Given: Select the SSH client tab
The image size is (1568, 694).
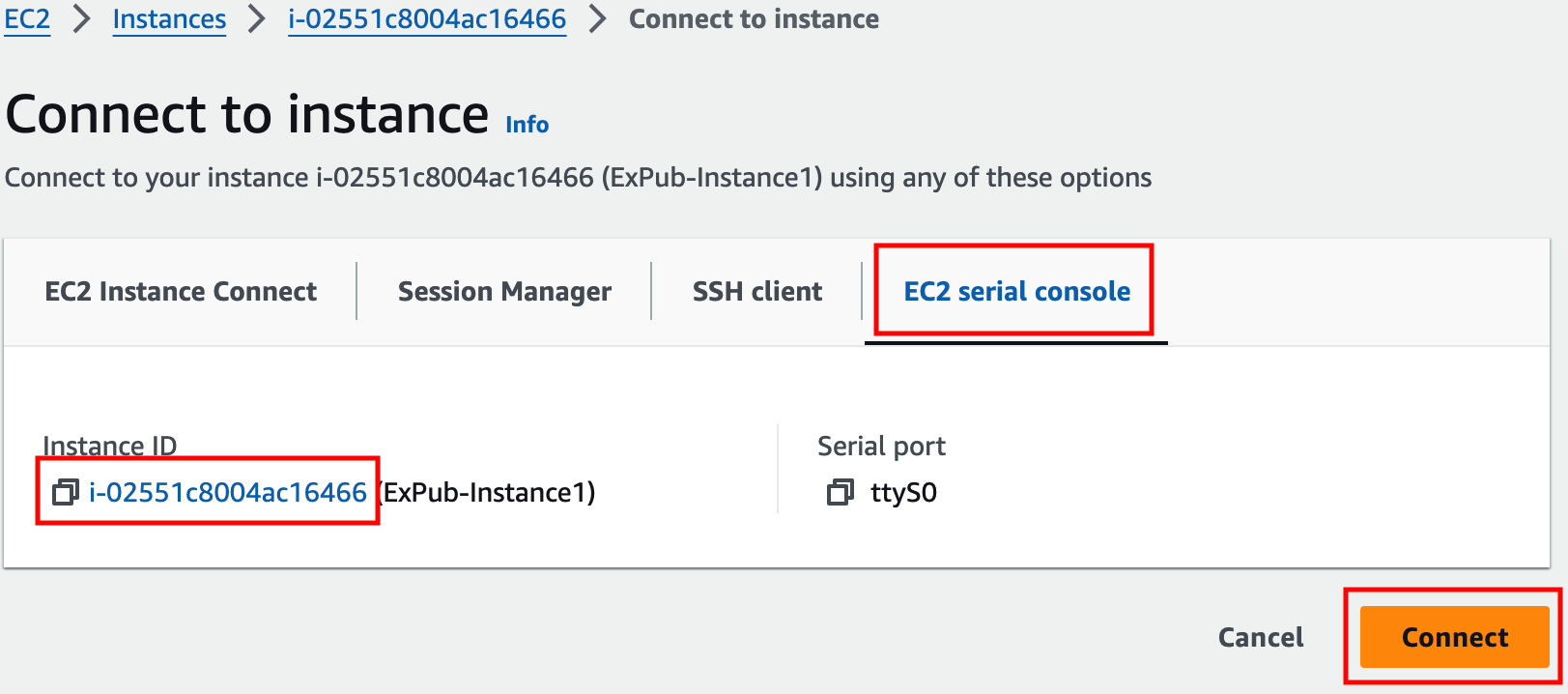Looking at the screenshot, I should click(757, 291).
